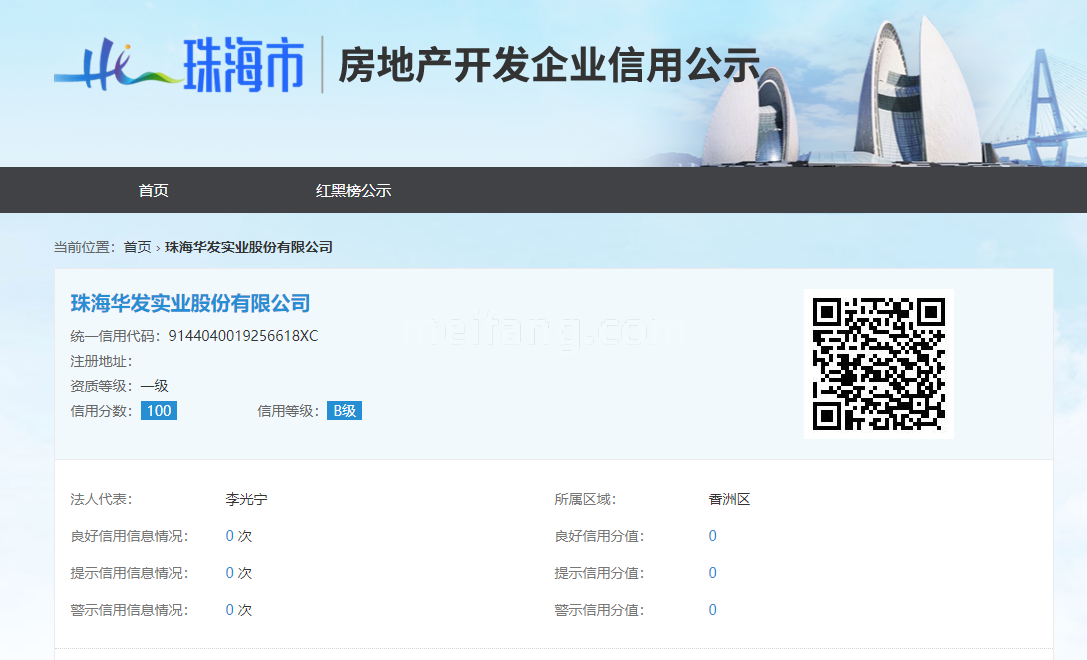The width and height of the screenshot is (1087, 660).
Task: Click the 法人代表 label
Action: (101, 499)
